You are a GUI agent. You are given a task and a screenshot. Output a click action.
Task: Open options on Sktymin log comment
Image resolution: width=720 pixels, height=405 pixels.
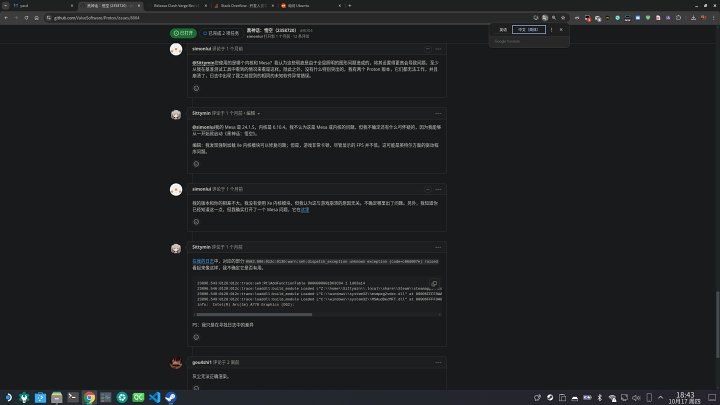click(438, 247)
